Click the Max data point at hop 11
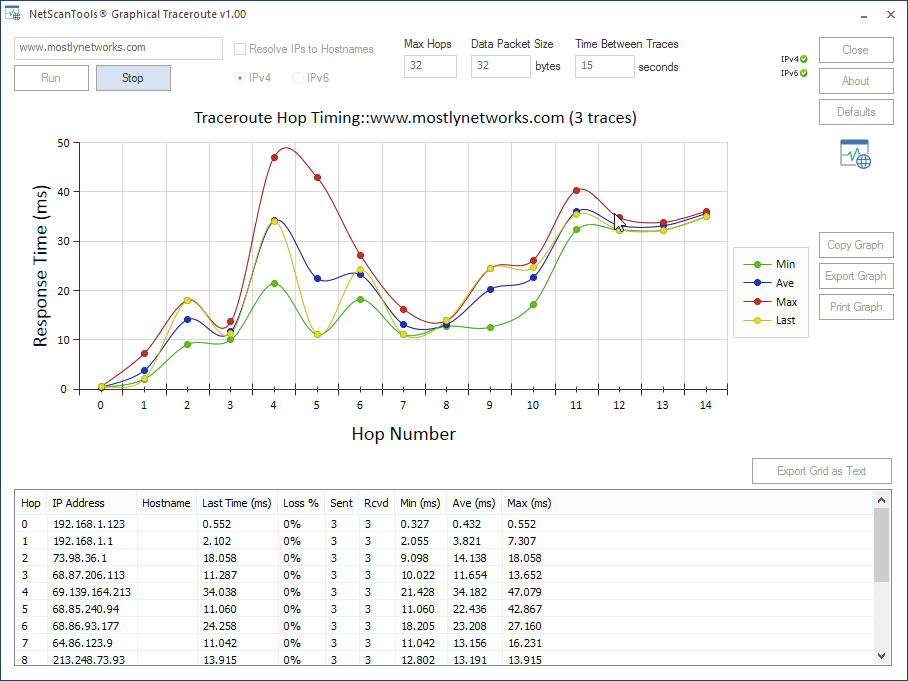This screenshot has width=908, height=681. (x=576, y=191)
